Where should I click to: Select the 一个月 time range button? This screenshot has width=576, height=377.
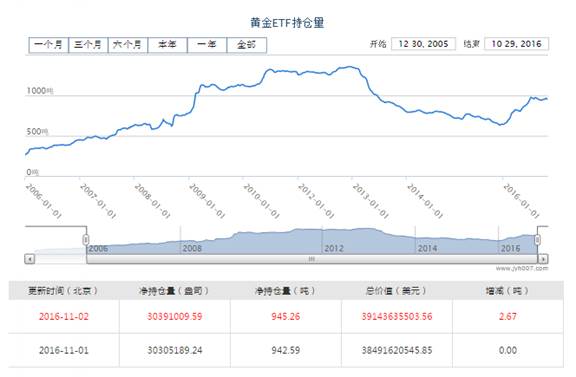[x=48, y=45]
